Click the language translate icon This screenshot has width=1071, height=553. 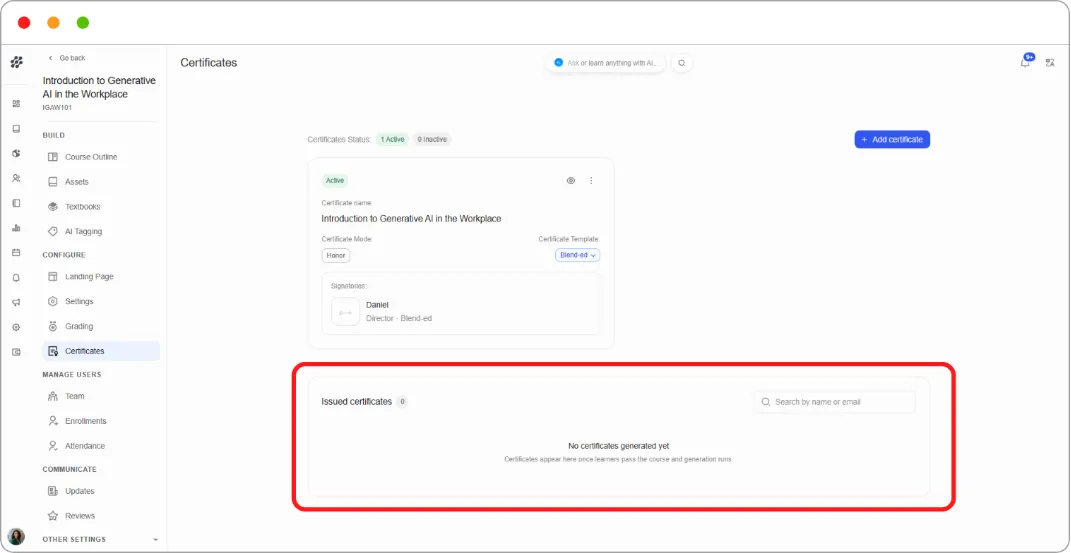[1051, 63]
